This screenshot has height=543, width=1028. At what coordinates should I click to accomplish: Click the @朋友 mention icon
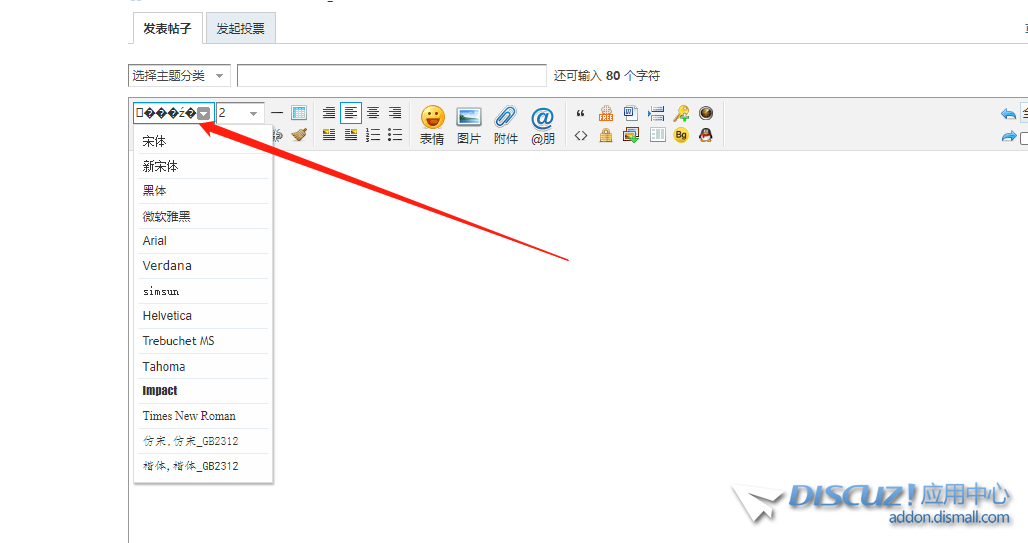(x=542, y=124)
